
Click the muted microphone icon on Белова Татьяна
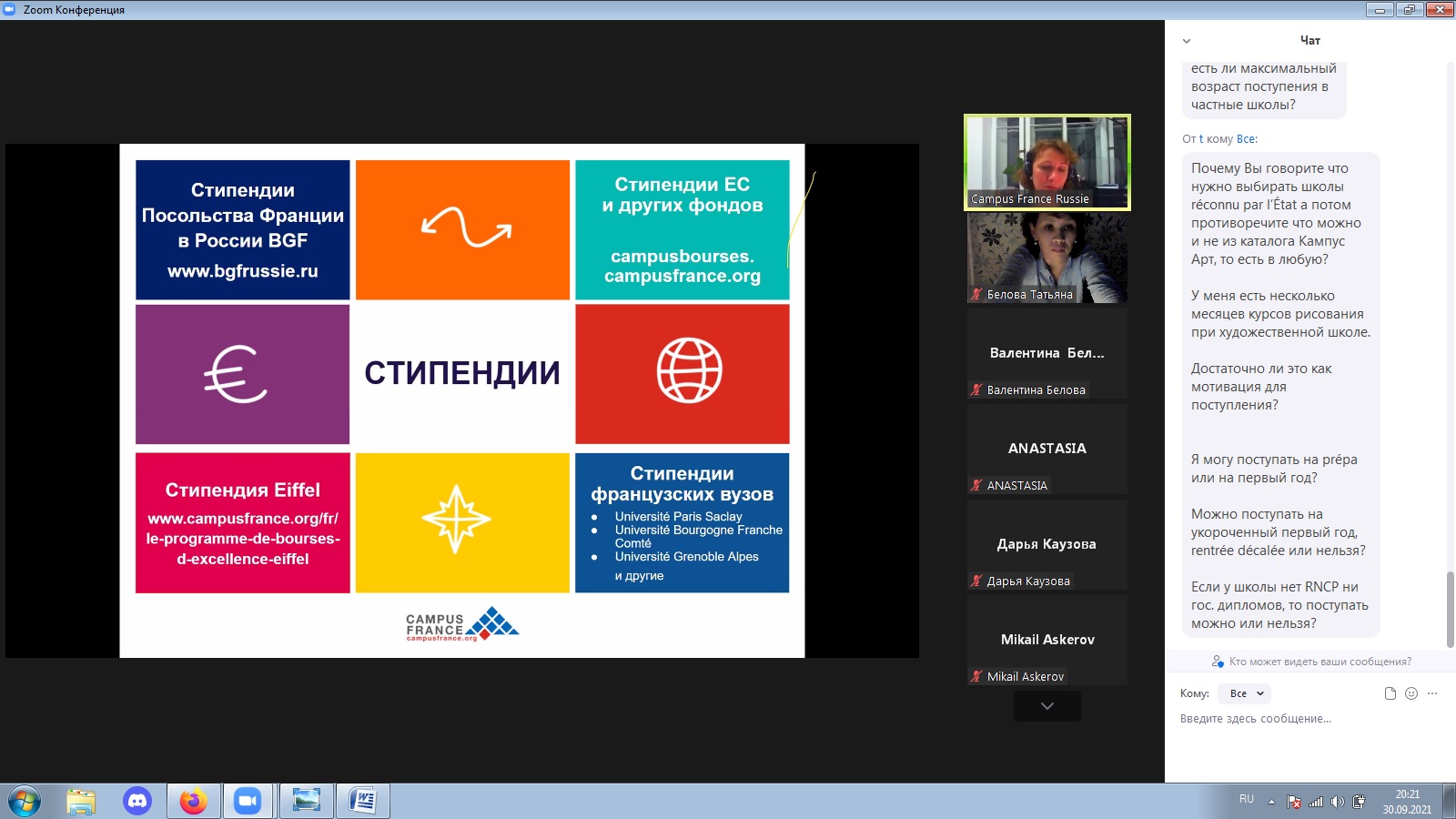click(976, 295)
